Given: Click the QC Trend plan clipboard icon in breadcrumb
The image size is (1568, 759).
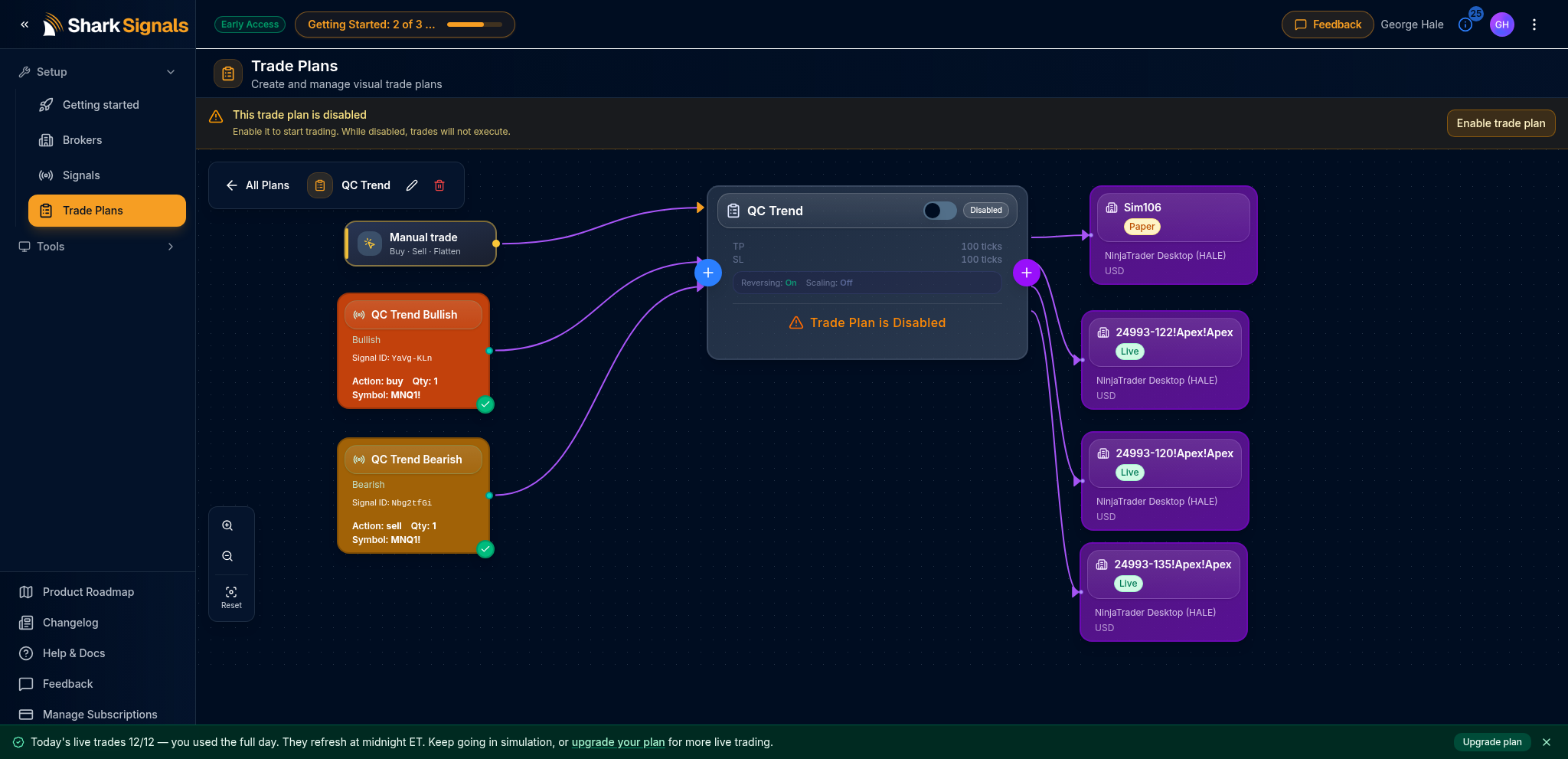Looking at the screenshot, I should (320, 185).
